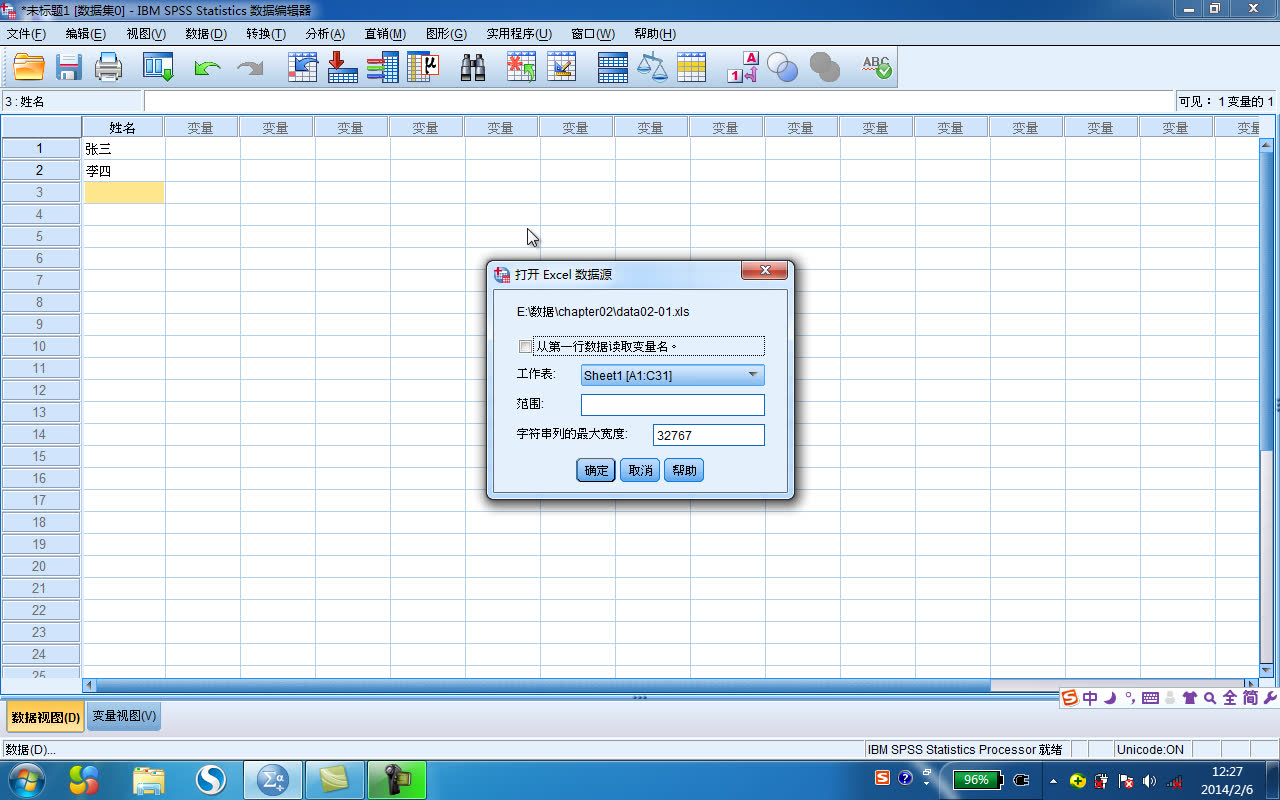Open the 数据(D) menu

pyautogui.click(x=206, y=34)
